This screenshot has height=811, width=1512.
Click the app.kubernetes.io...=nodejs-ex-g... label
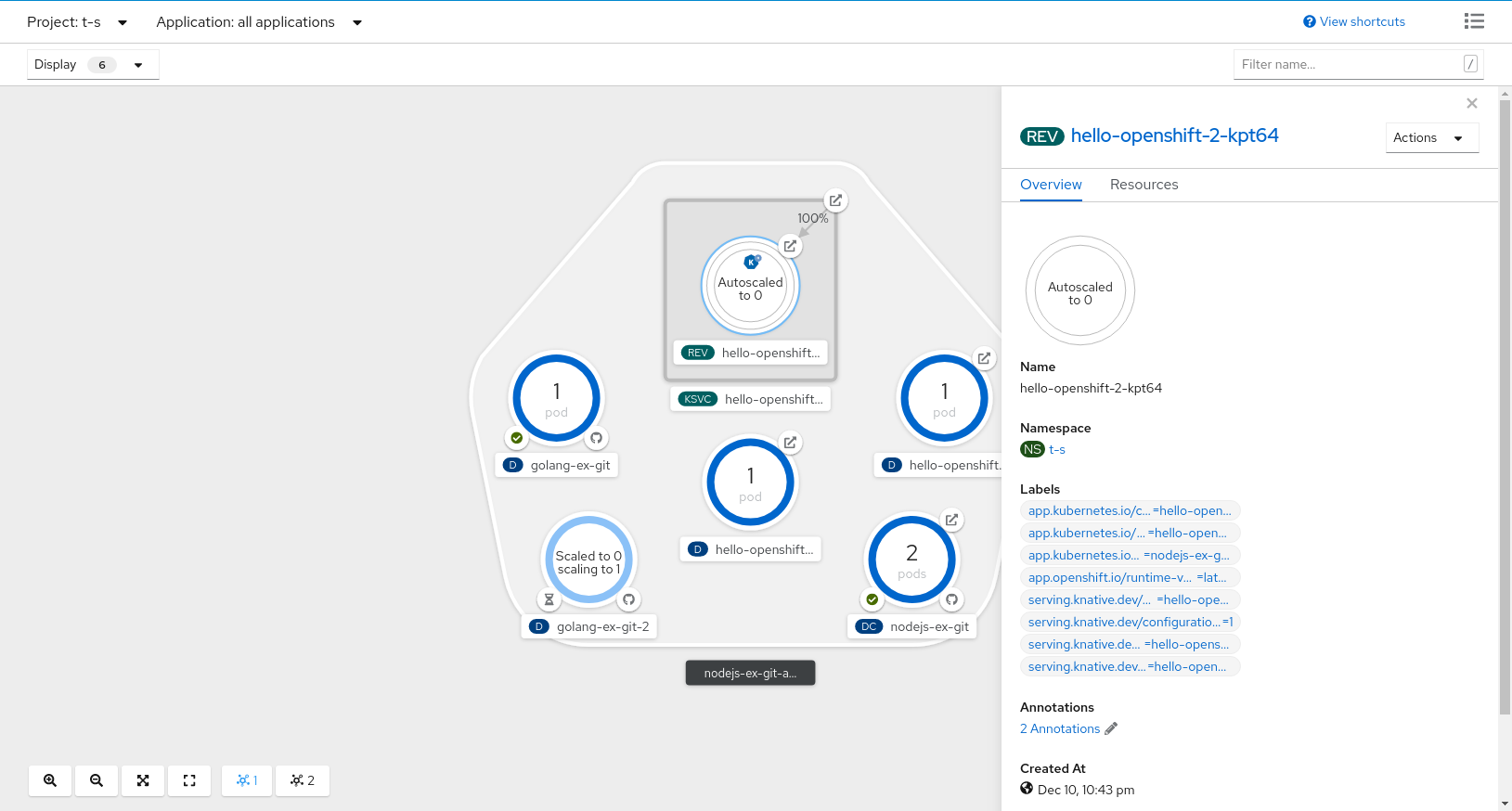[1131, 555]
